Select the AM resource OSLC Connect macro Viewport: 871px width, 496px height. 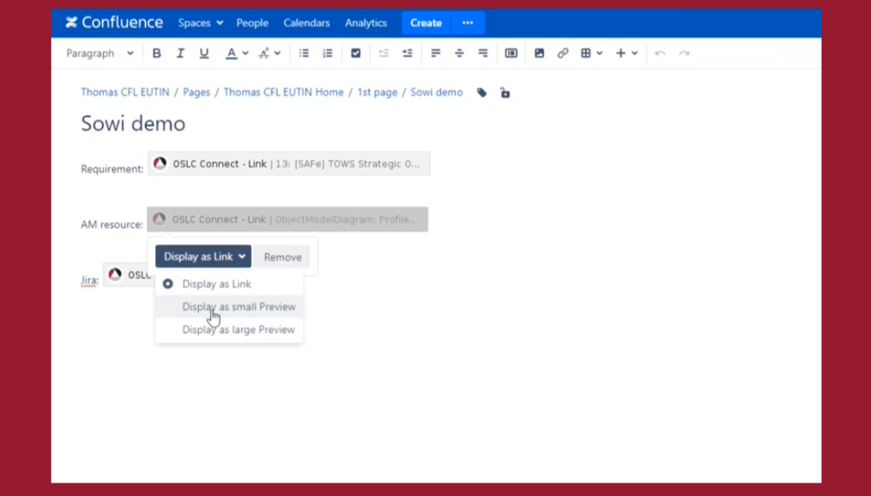(287, 219)
